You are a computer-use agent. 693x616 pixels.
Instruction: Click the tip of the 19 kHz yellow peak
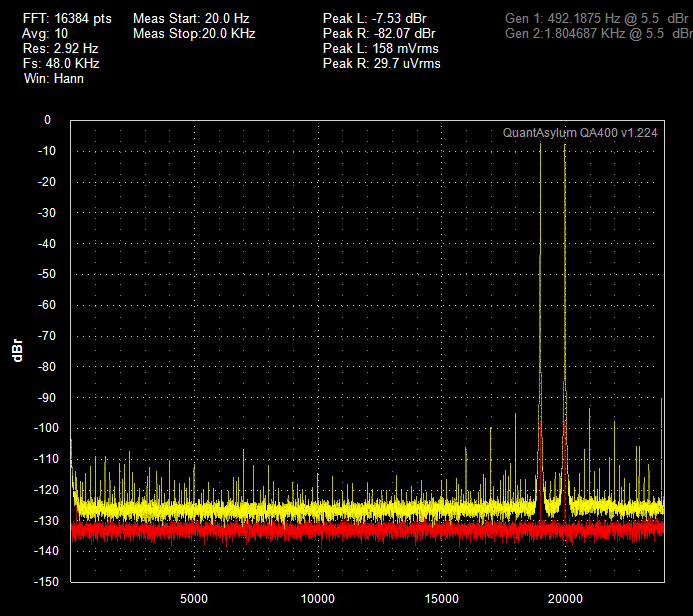pyautogui.click(x=540, y=144)
